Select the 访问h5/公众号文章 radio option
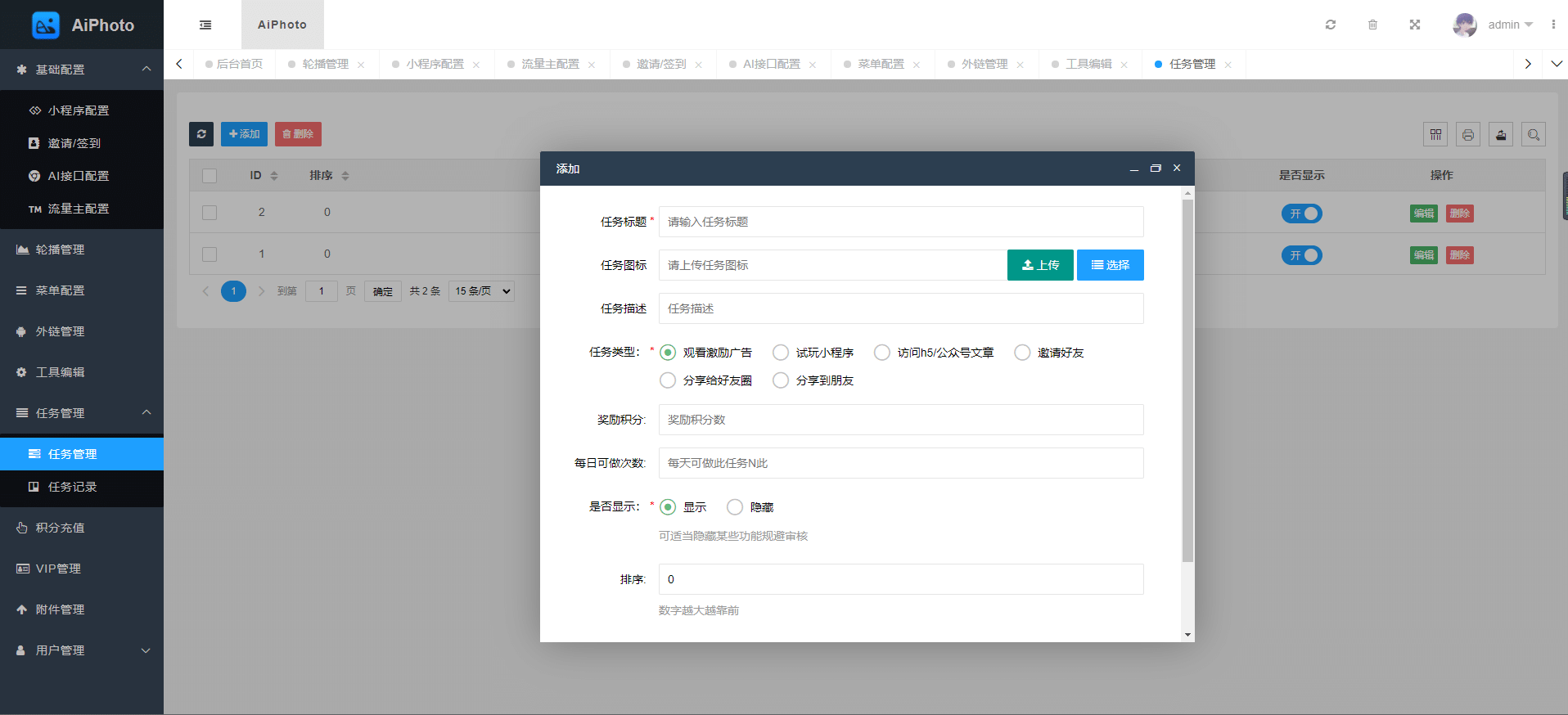 point(882,353)
